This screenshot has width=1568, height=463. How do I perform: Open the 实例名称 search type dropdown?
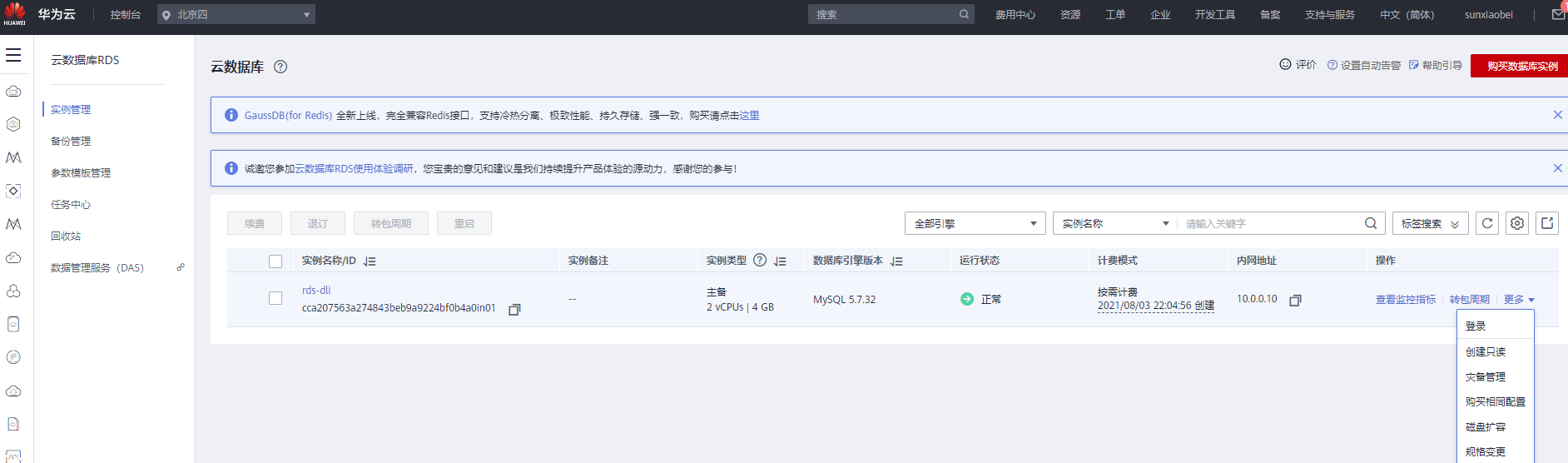pos(1115,223)
